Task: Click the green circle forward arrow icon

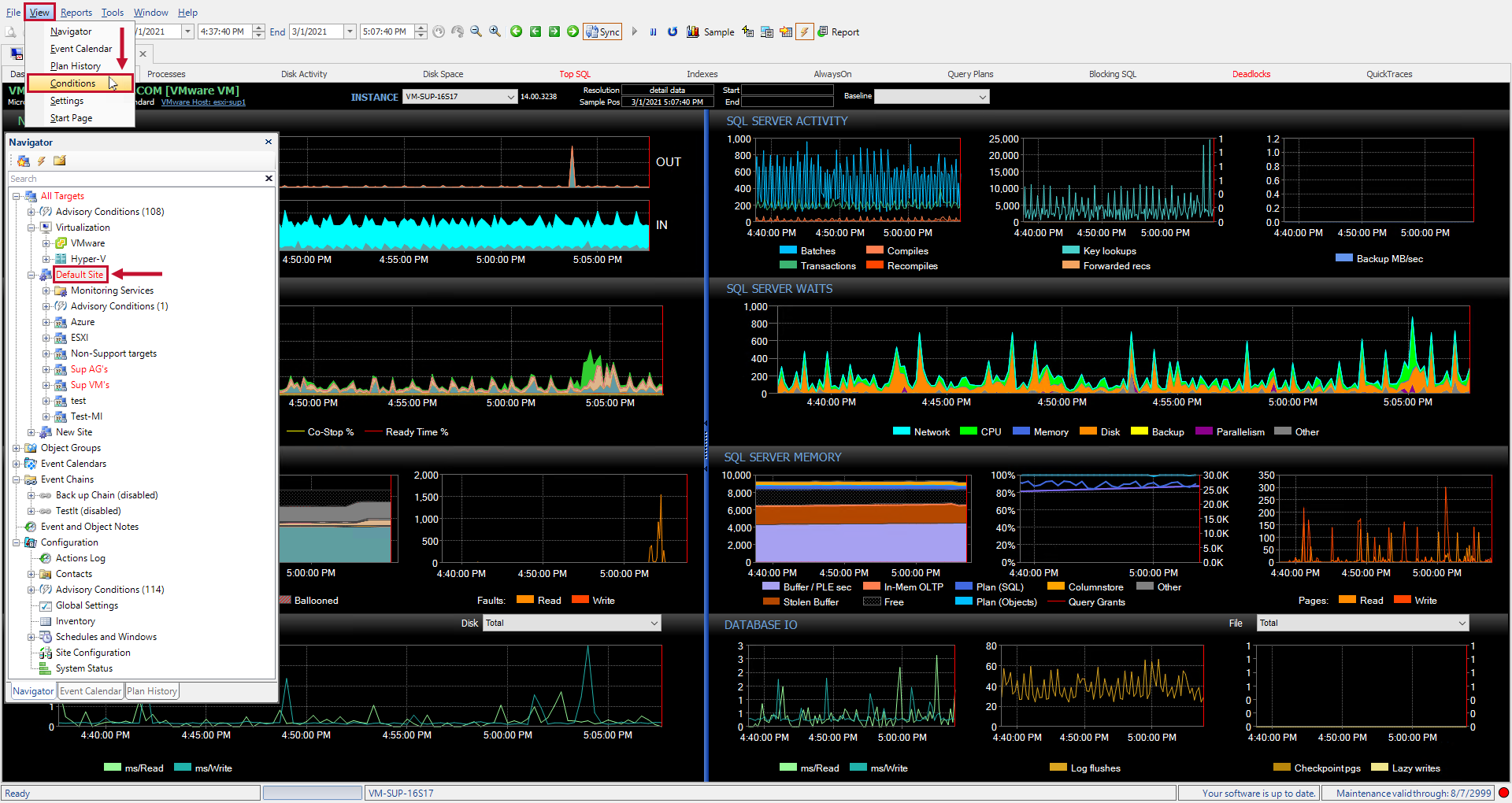Action: pos(573,31)
